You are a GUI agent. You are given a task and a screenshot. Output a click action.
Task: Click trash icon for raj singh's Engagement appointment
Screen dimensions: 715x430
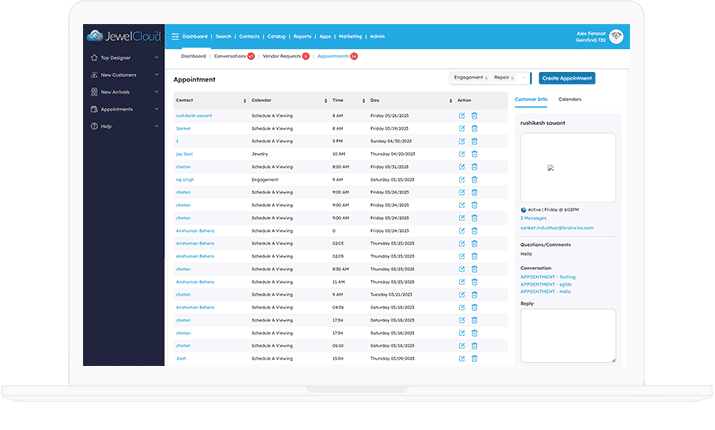[x=474, y=179]
